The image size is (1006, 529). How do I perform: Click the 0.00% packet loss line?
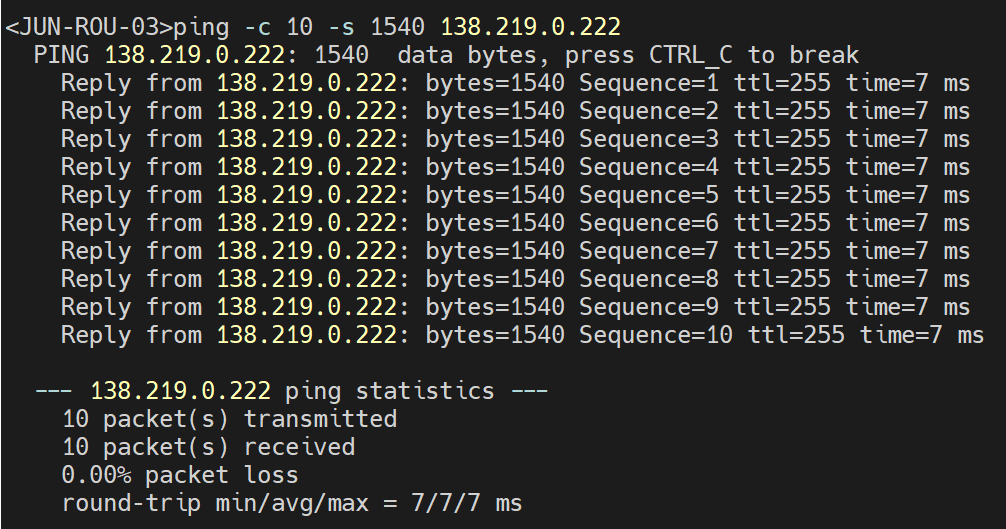(x=180, y=474)
